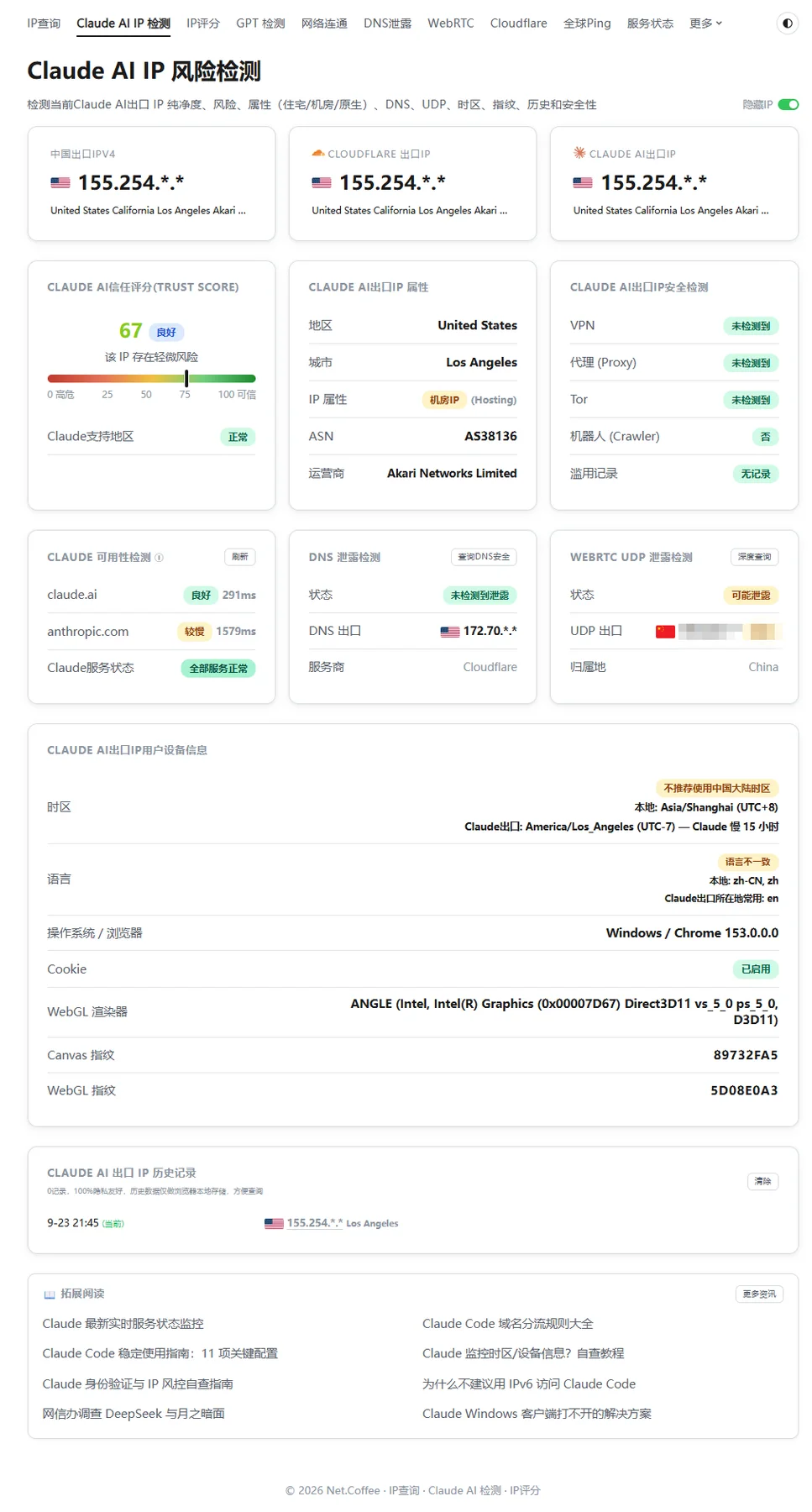Toggle the 隐藏IP switch off
The image size is (812, 1512).
(788, 105)
